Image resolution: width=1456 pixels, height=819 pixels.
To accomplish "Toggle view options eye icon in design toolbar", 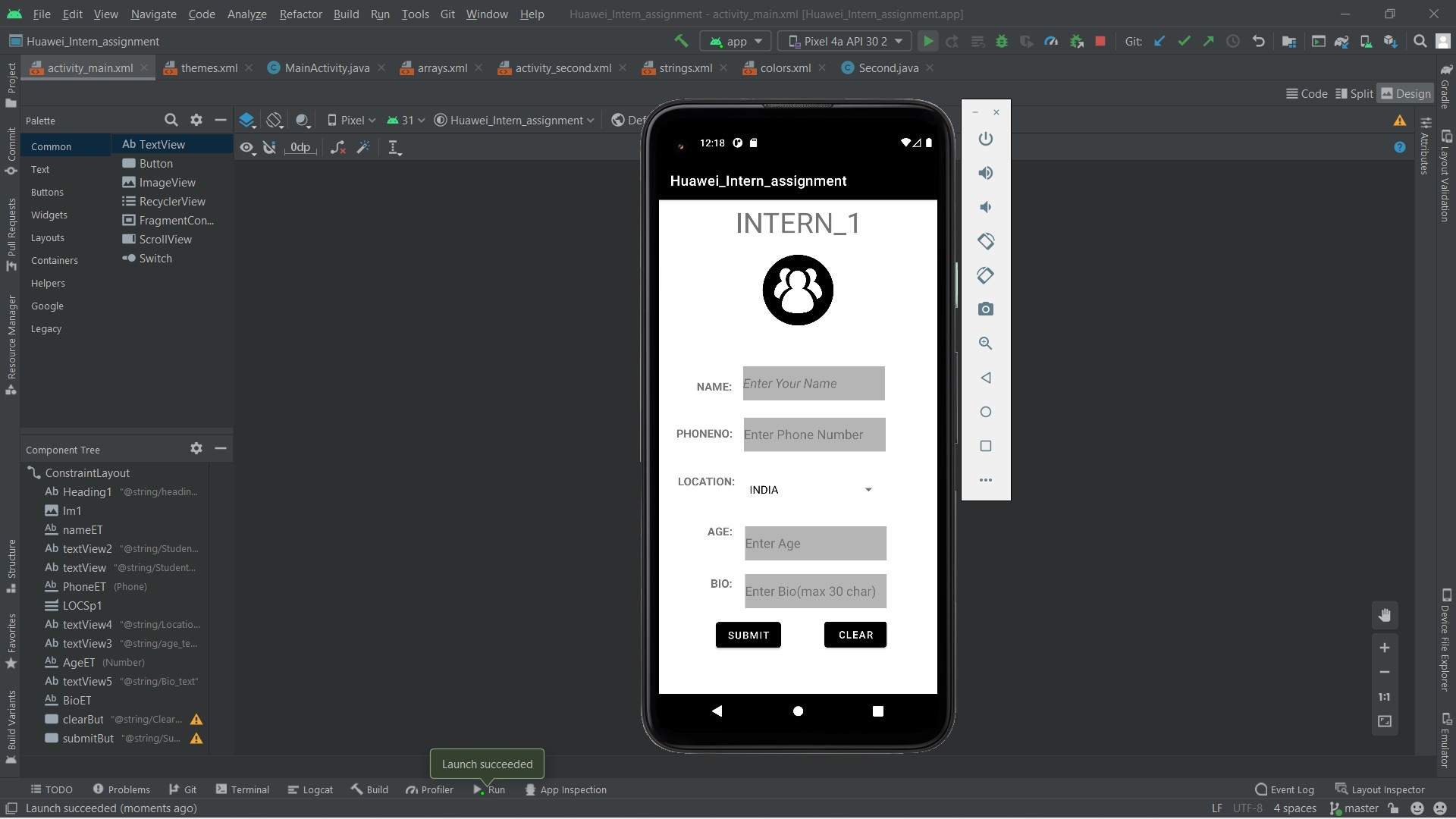I will pyautogui.click(x=247, y=147).
